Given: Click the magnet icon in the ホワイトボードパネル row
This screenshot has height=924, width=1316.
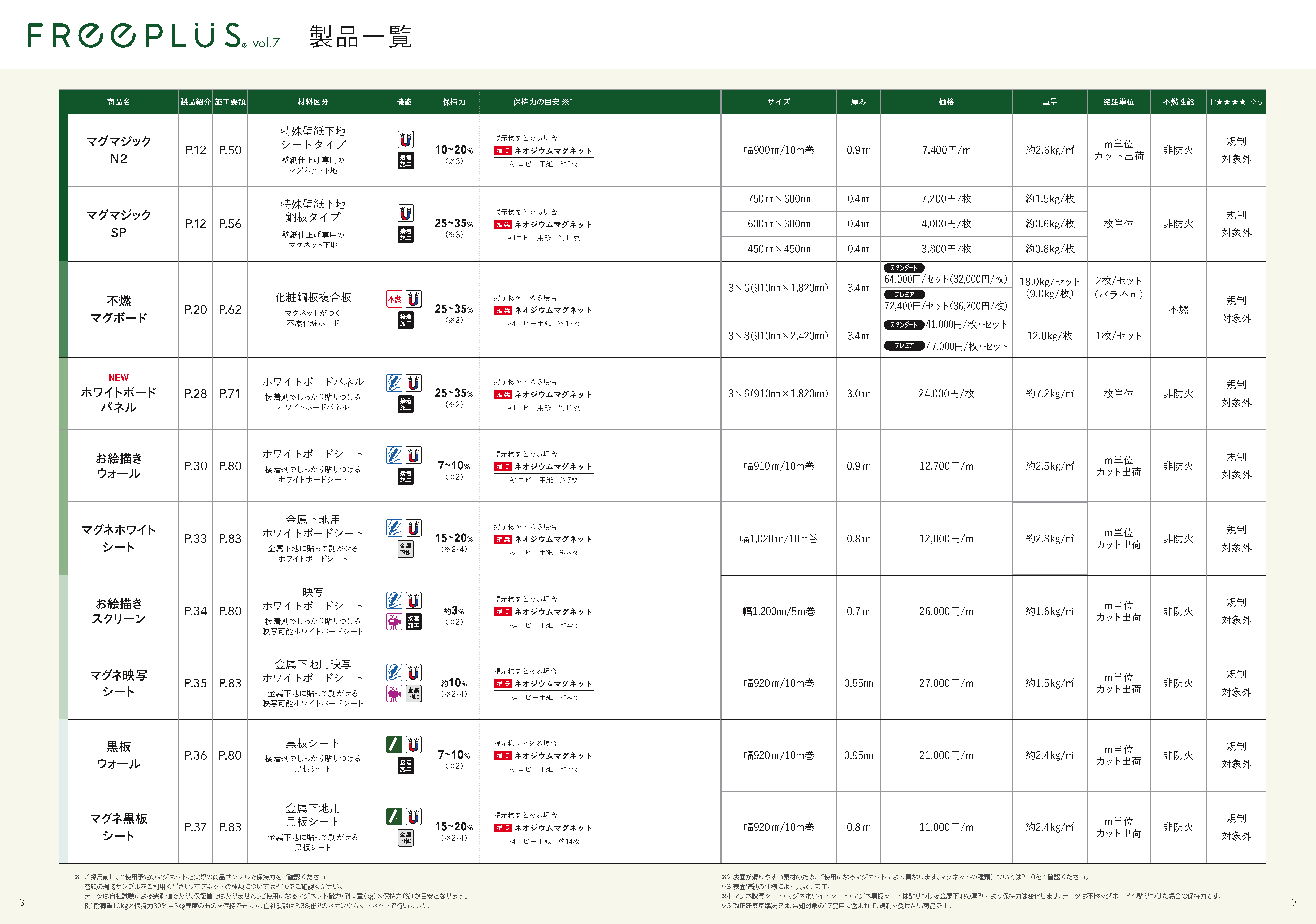Looking at the screenshot, I should 413,383.
